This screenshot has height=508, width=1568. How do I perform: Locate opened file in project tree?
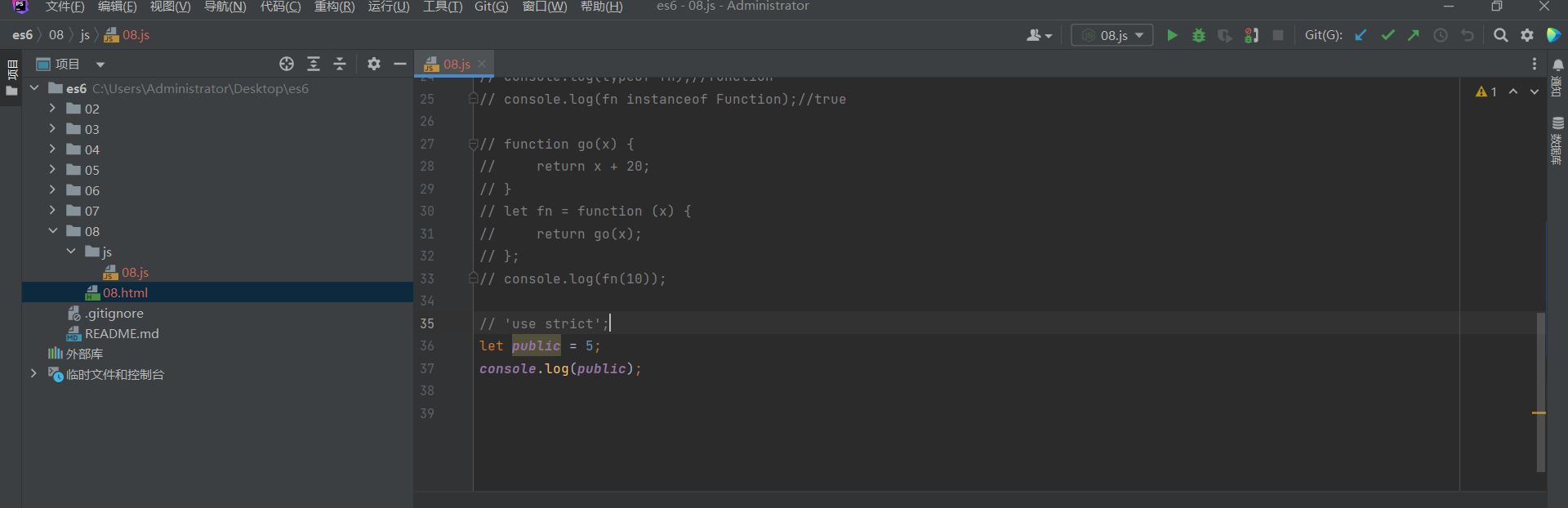[x=287, y=64]
